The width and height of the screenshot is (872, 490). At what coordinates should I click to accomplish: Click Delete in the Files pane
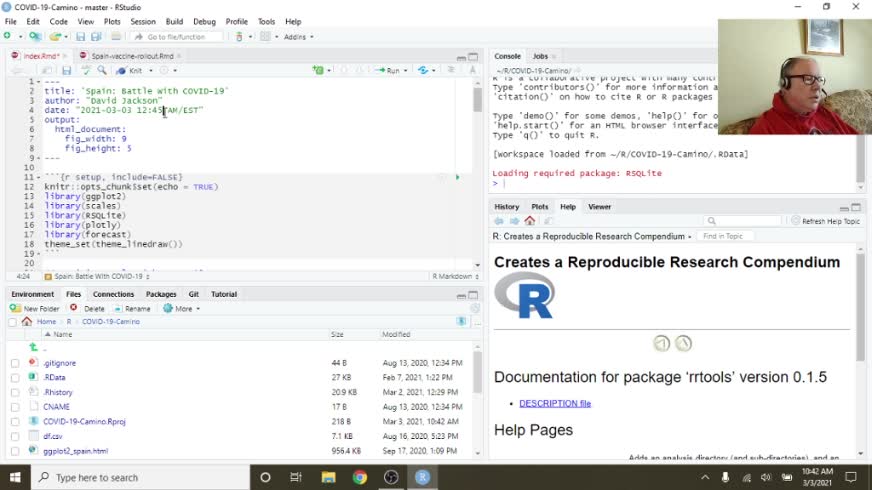pyautogui.click(x=87, y=308)
